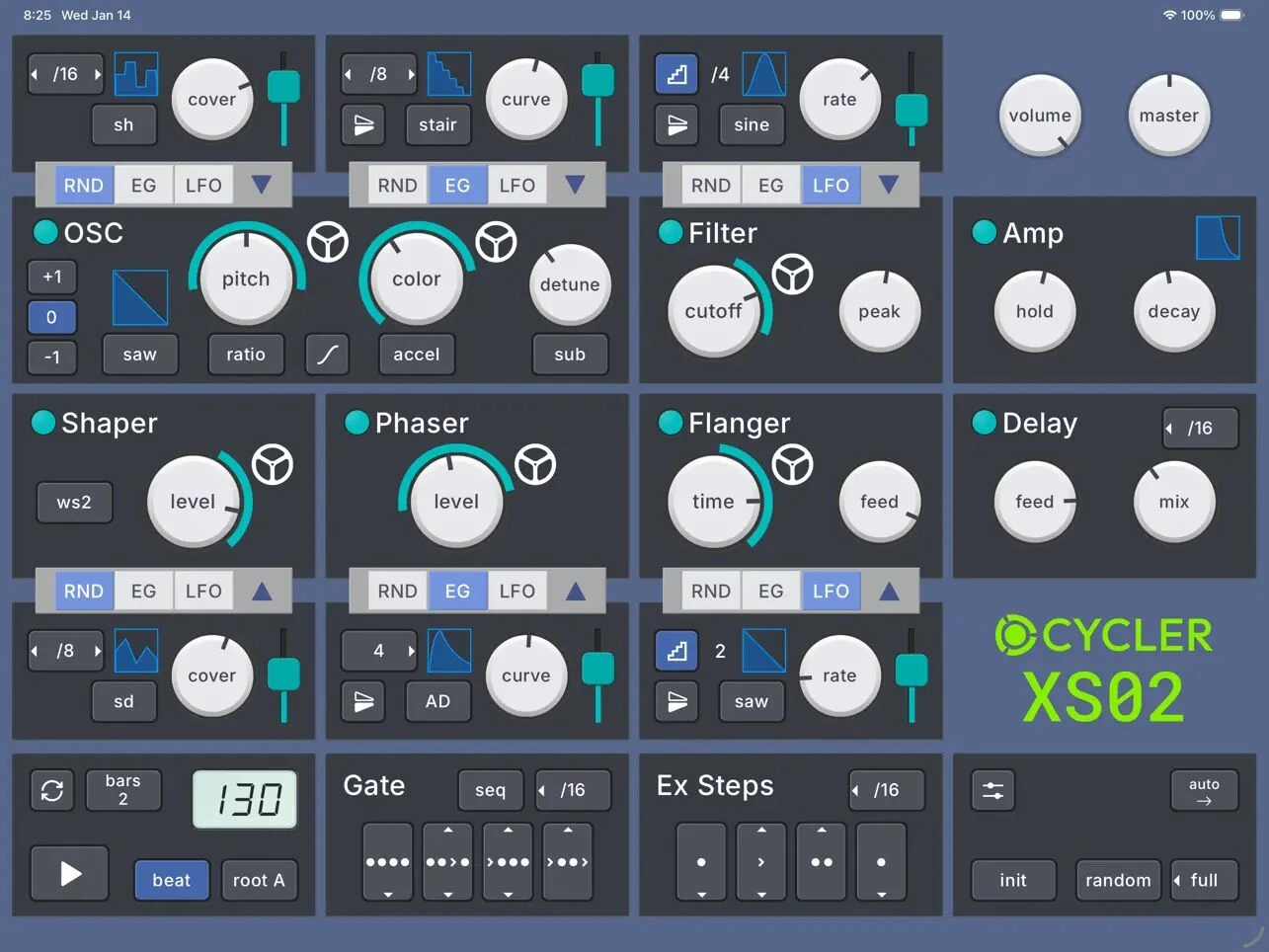Open the settings sliders icon
This screenshot has height=952, width=1269.
(x=992, y=791)
